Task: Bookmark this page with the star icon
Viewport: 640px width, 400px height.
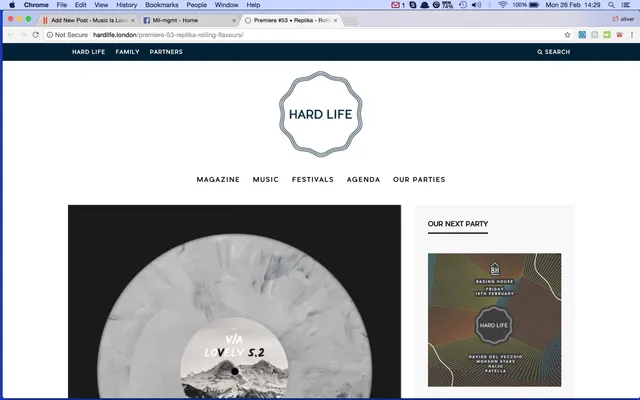Action: coord(567,35)
